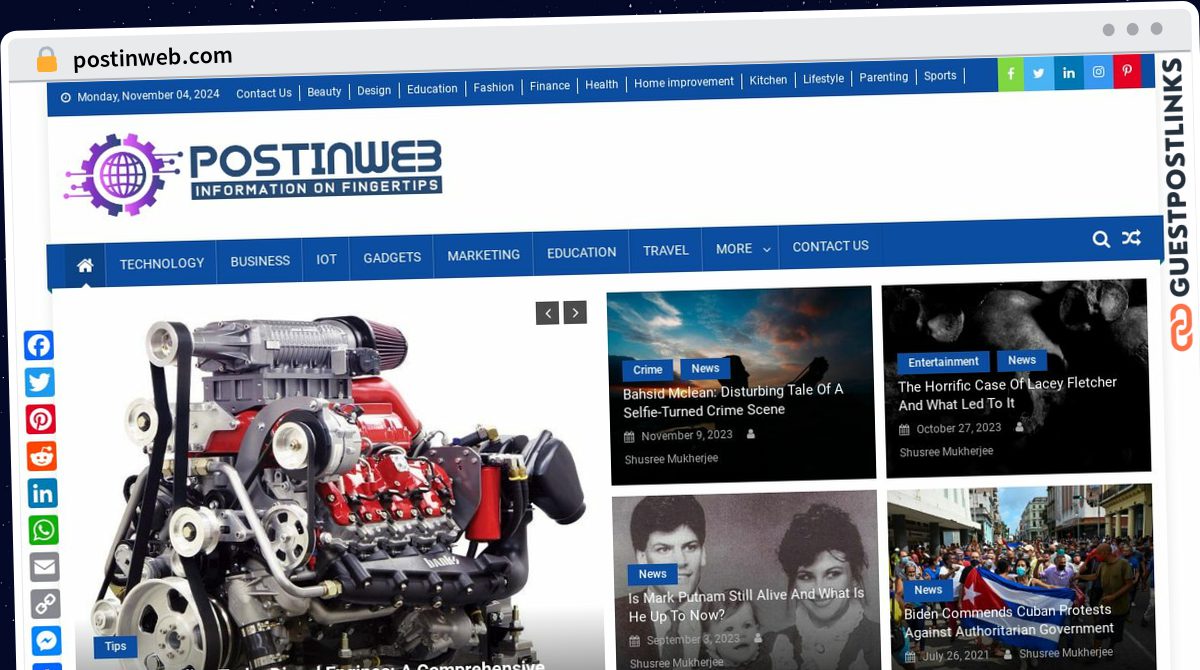Open the BUSINESS menu item
This screenshot has width=1200, height=670.
(260, 261)
